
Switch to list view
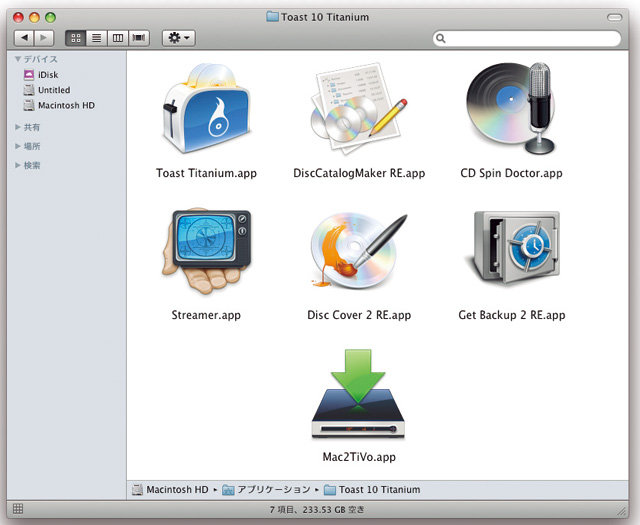97,38
